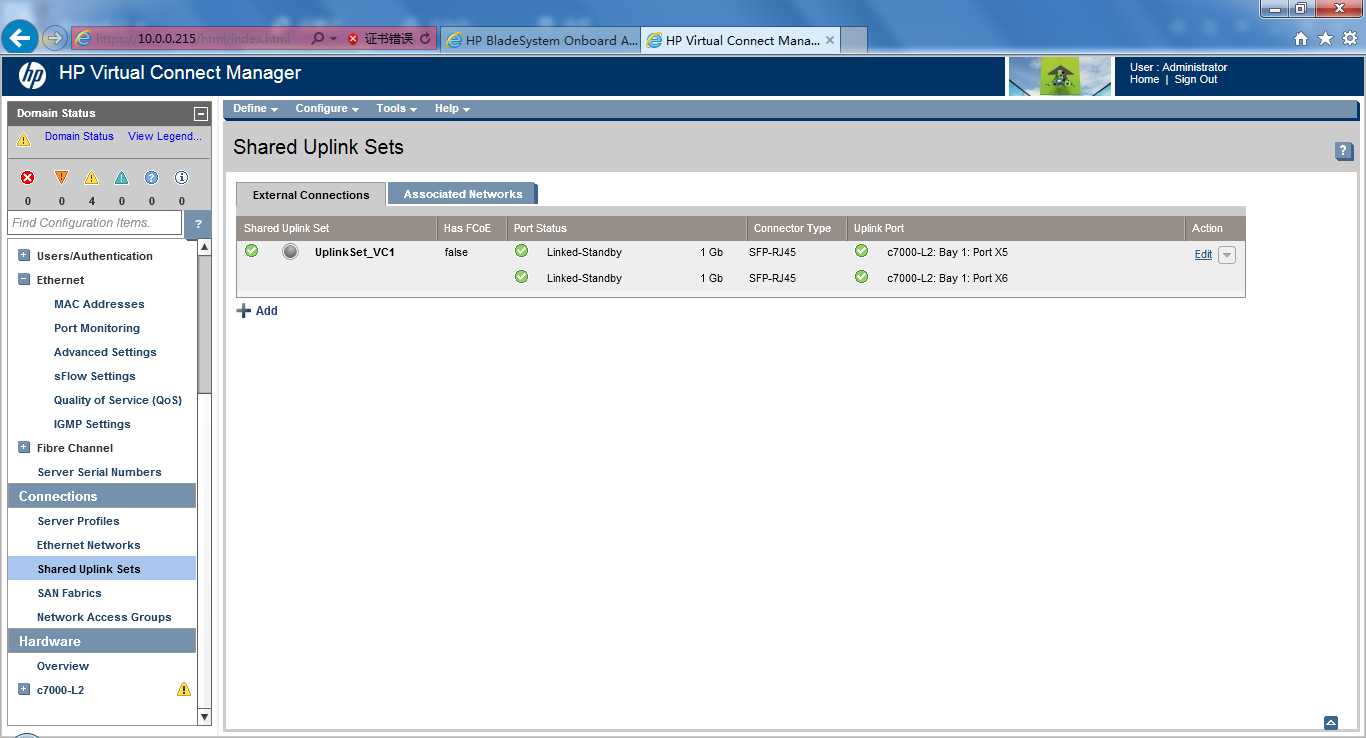The height and width of the screenshot is (738, 1366).
Task: Click the Sign Out link
Action: (x=1196, y=80)
